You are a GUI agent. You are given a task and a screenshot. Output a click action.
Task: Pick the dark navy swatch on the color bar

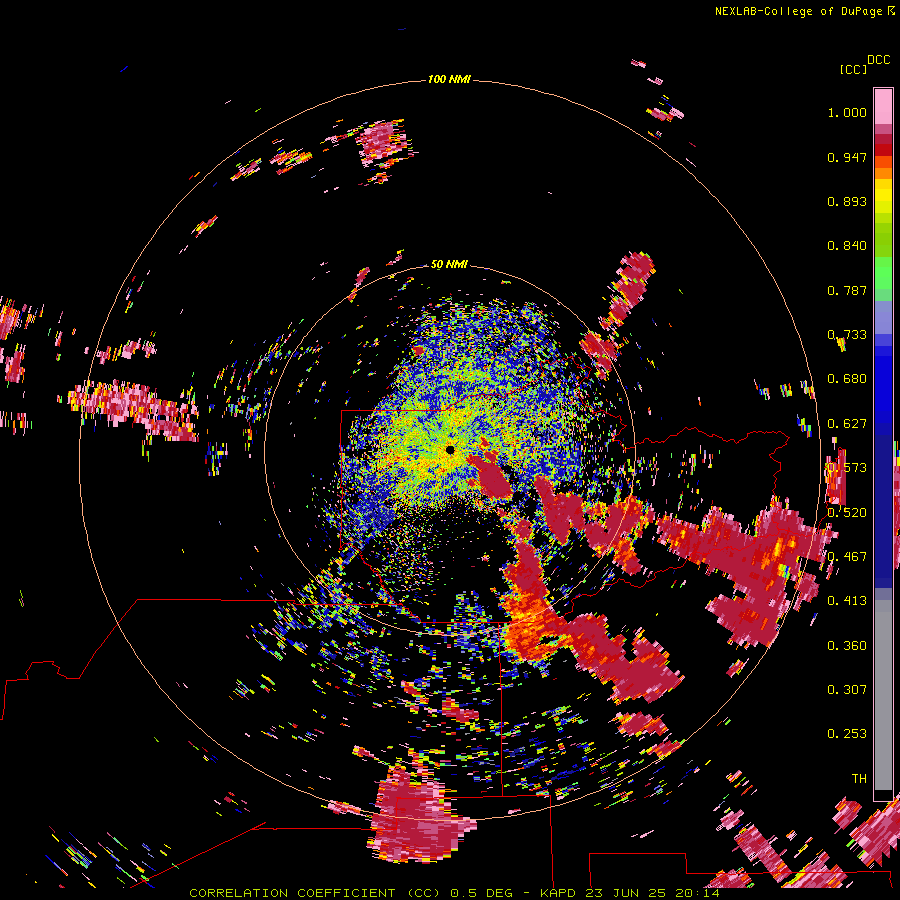(883, 505)
